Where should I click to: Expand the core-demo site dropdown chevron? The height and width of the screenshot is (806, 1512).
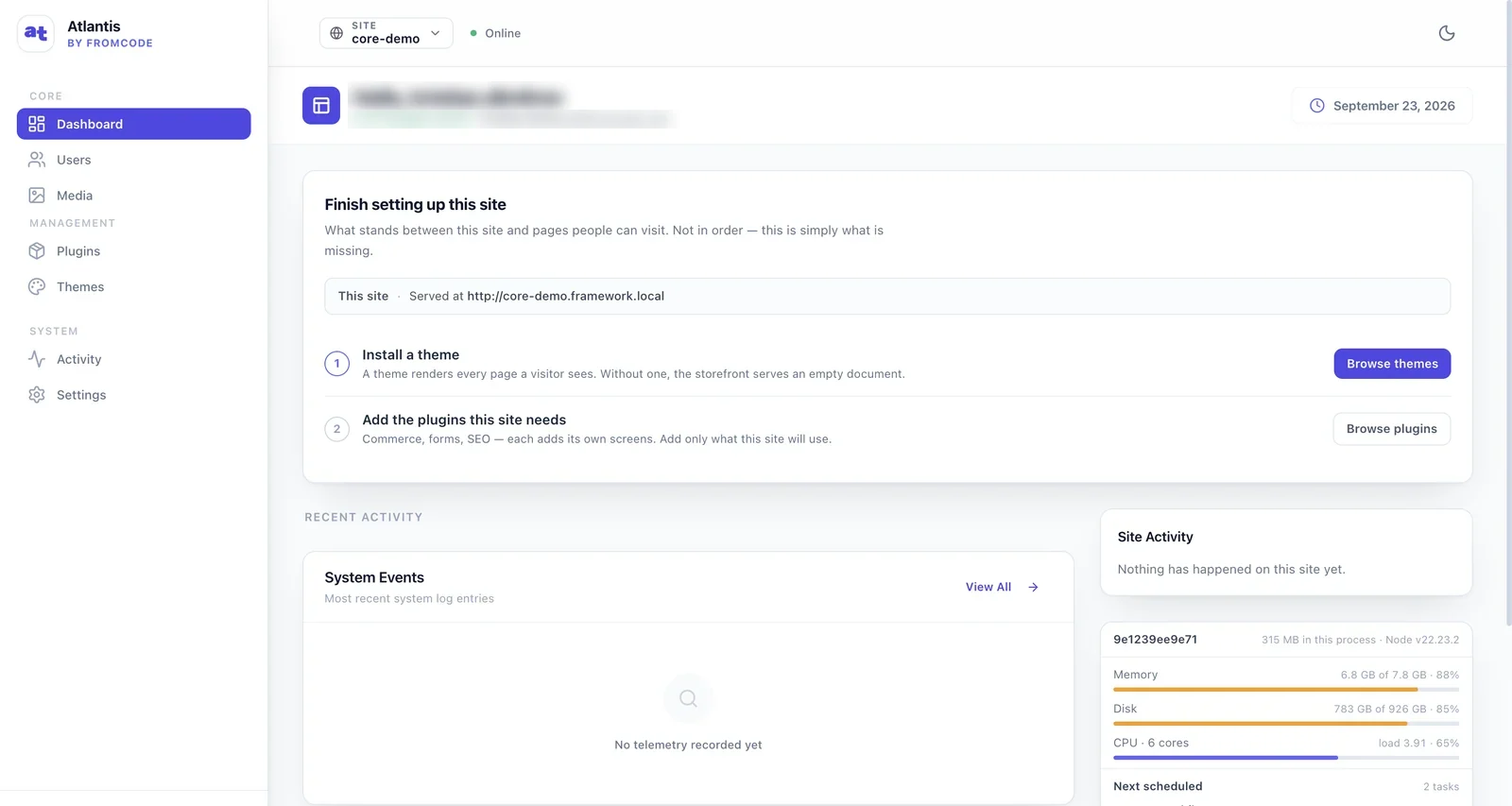pos(436,33)
